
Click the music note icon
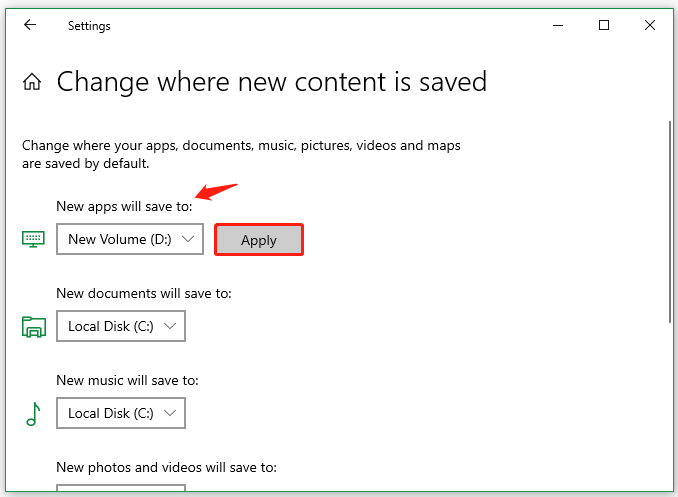point(33,414)
